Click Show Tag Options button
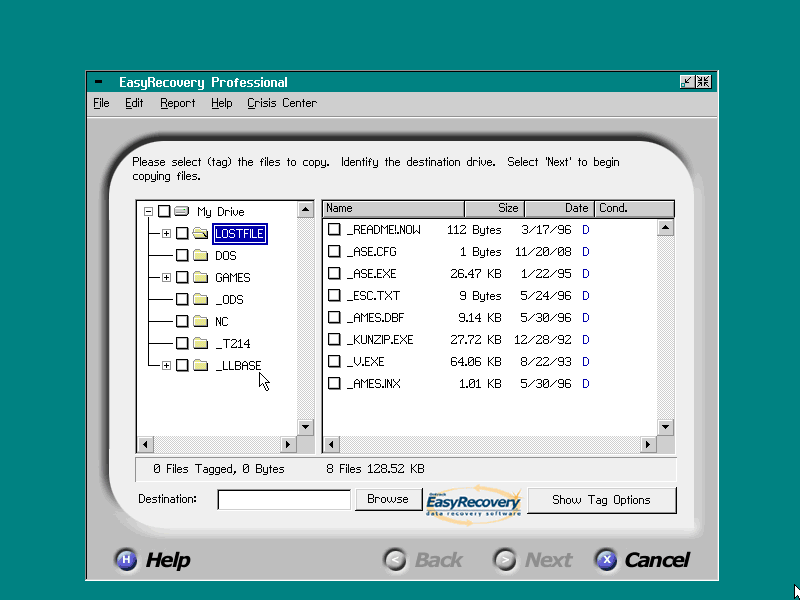 point(601,500)
